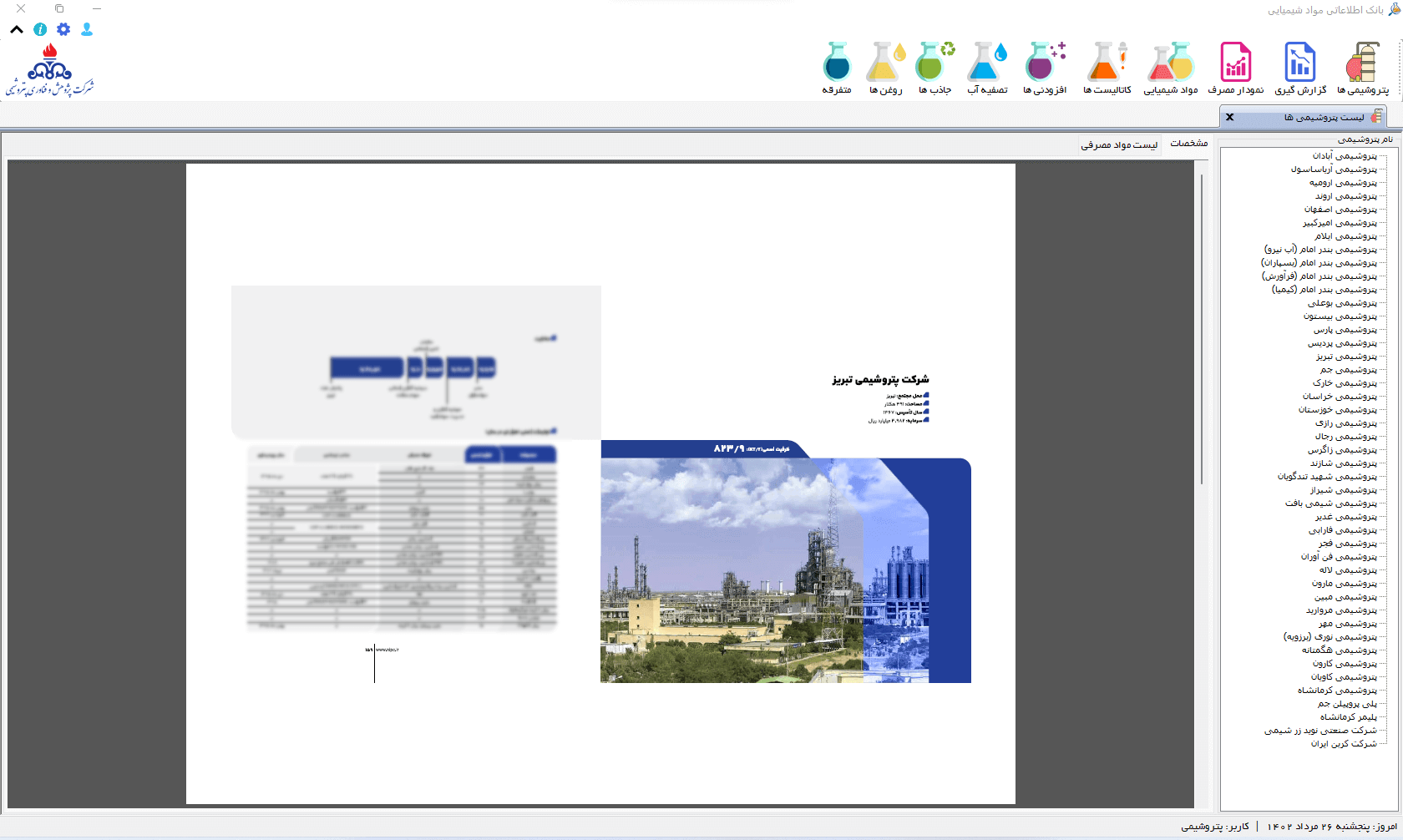This screenshot has height=840, width=1403.
Task: Click the petrochemical company logo
Action: click(50, 70)
